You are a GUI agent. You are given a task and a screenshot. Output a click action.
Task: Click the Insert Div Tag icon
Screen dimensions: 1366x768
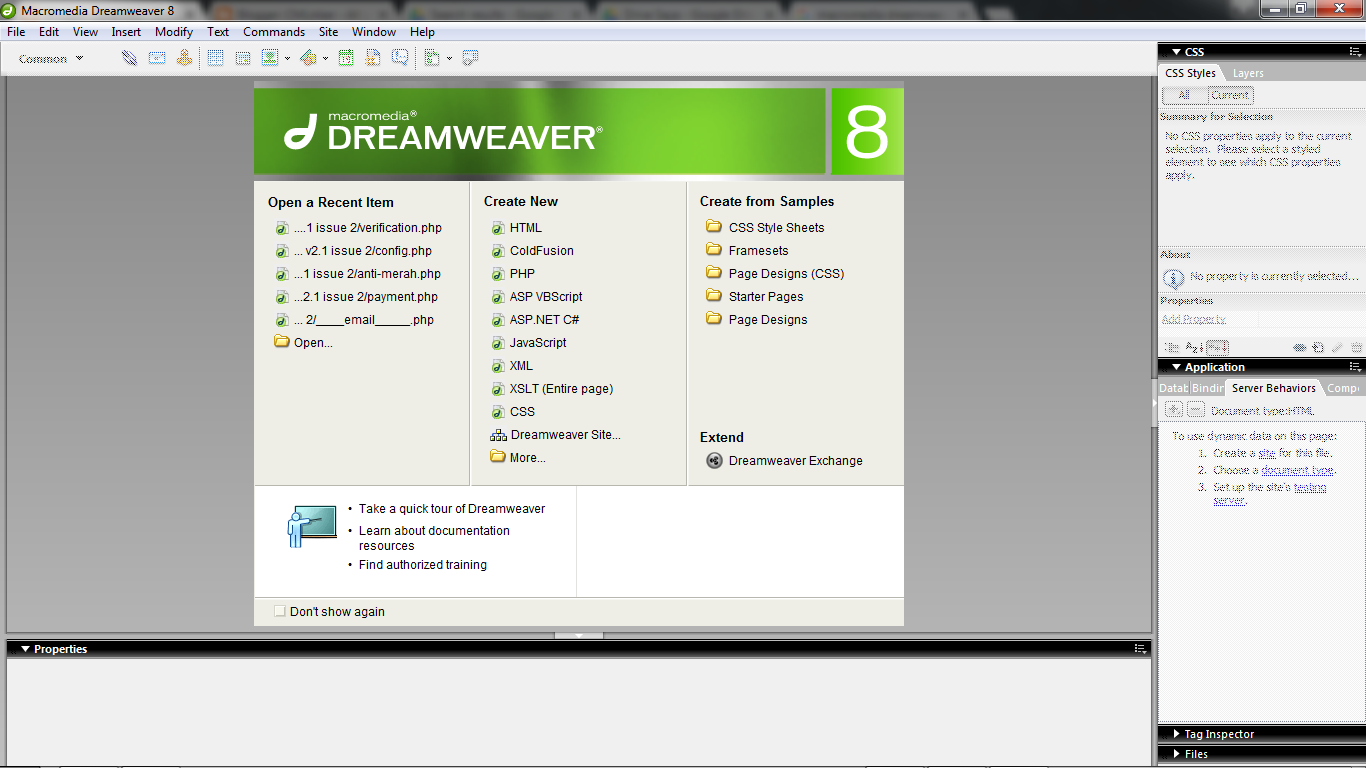[x=243, y=58]
